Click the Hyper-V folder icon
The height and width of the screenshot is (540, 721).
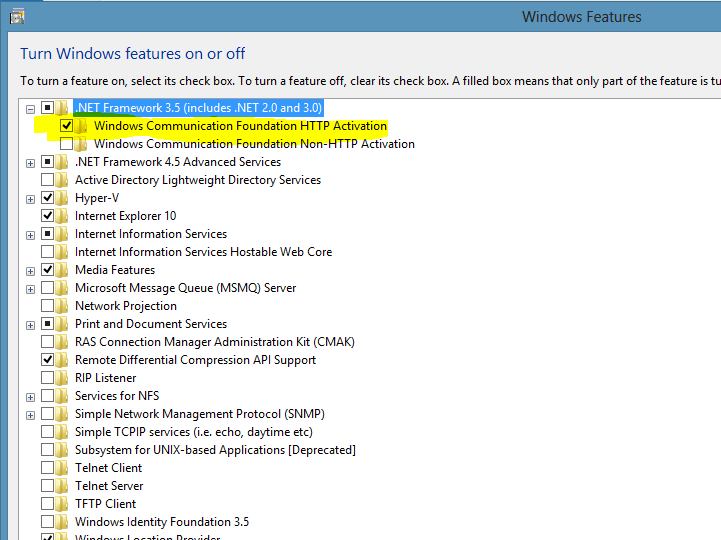[x=62, y=198]
